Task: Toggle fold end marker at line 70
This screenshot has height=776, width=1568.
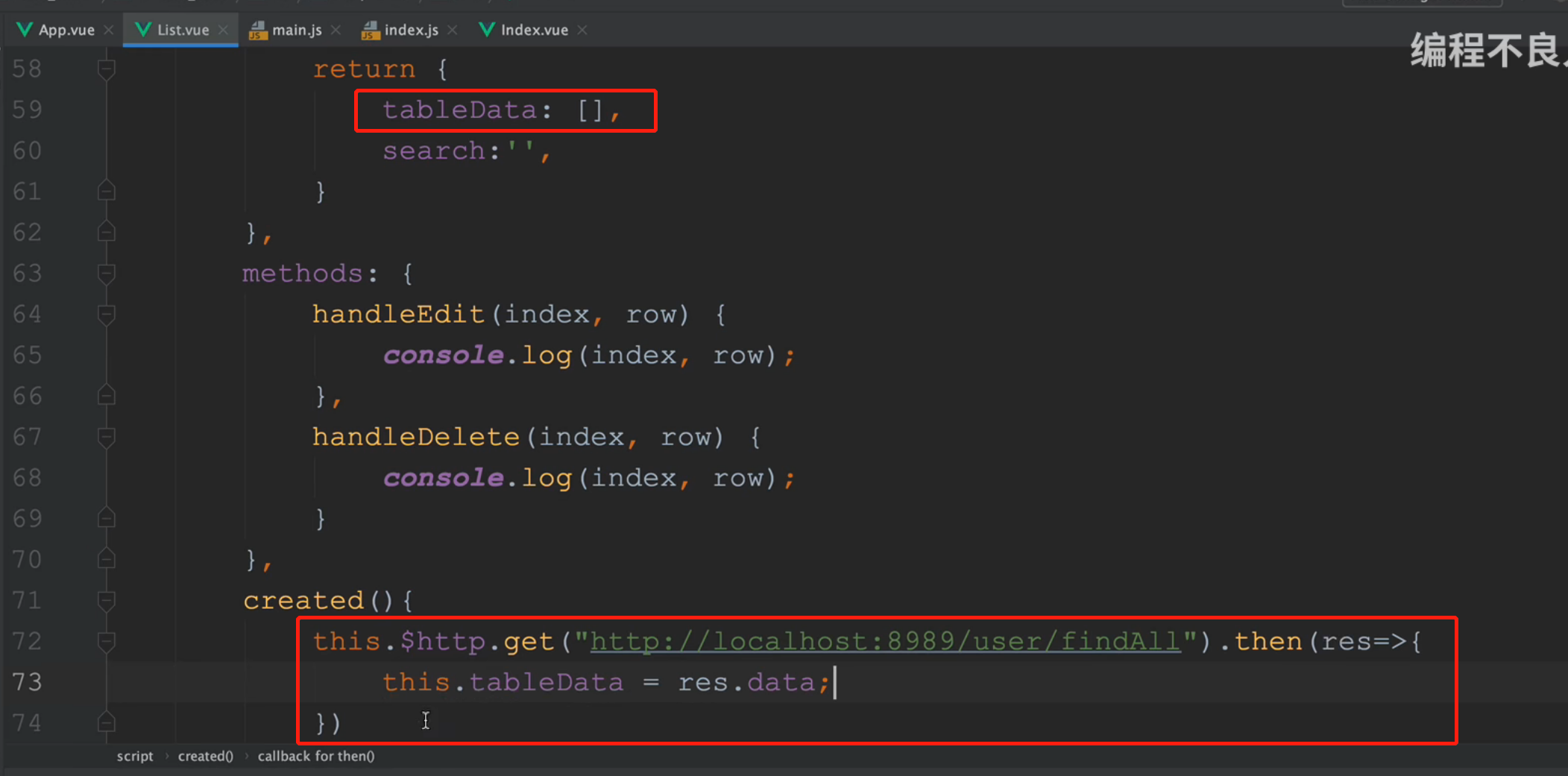Action: 107,559
